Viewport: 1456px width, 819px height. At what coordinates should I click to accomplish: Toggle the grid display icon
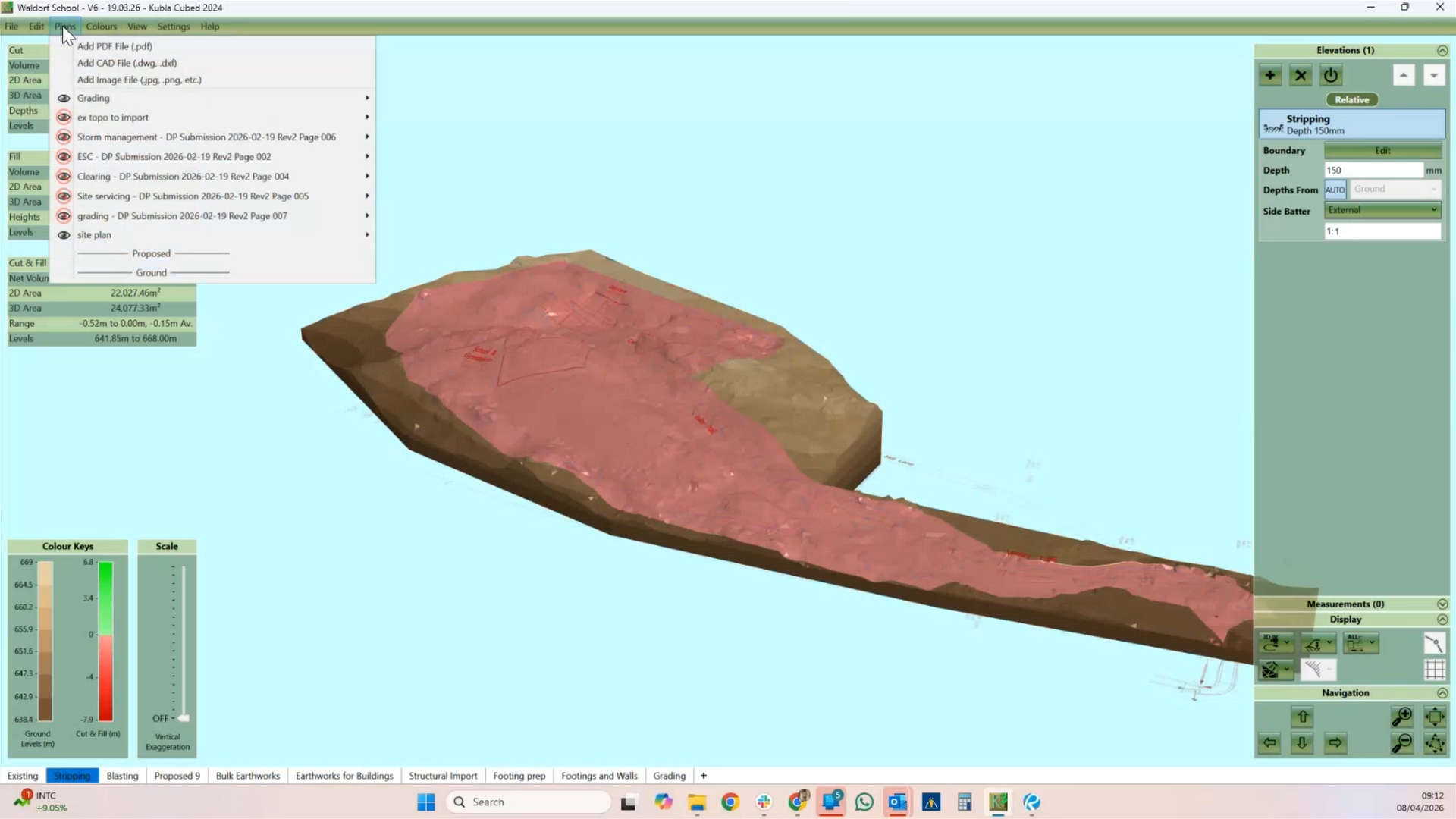coord(1434,670)
